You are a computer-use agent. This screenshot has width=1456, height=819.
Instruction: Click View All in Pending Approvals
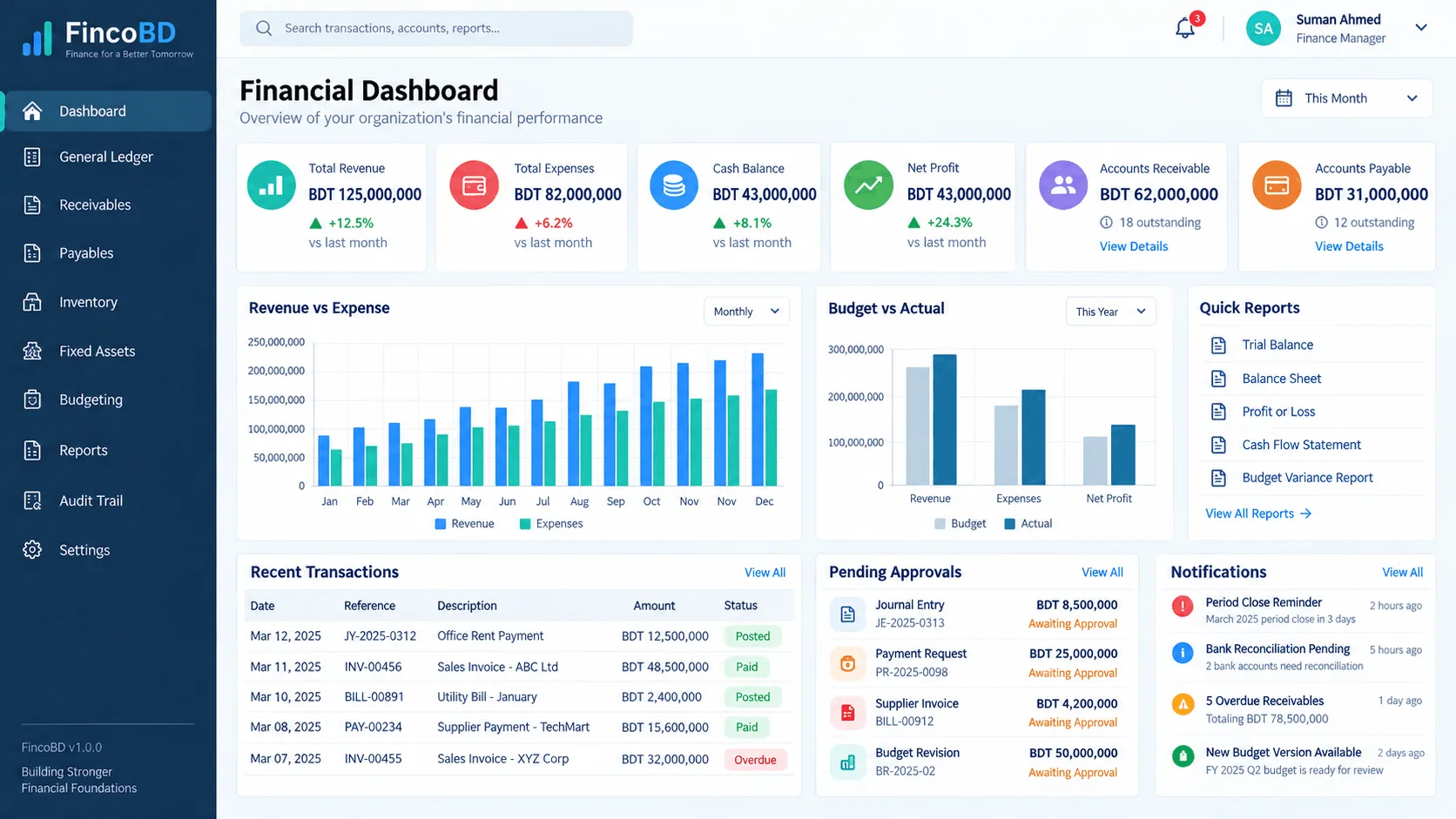pyautogui.click(x=1102, y=573)
